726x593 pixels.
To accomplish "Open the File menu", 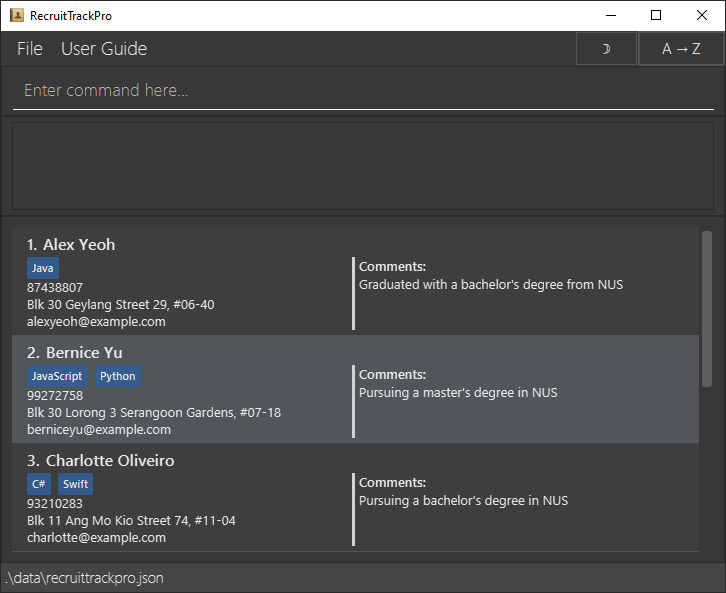I will 30,49.
